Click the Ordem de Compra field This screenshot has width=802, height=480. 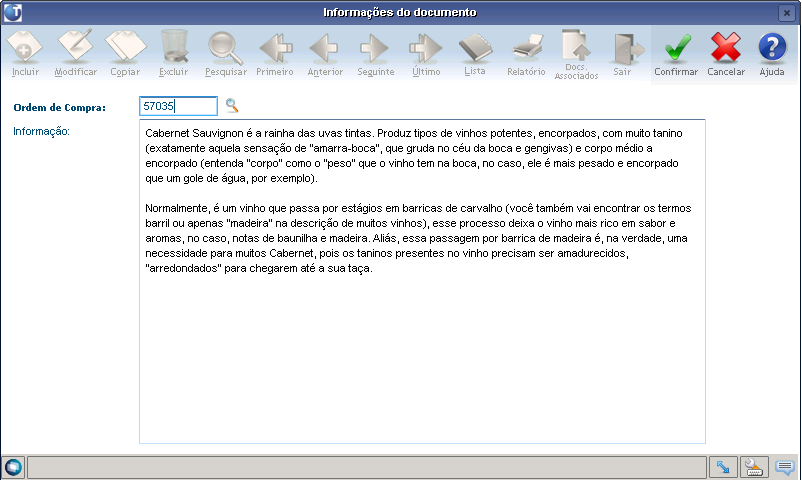click(179, 106)
